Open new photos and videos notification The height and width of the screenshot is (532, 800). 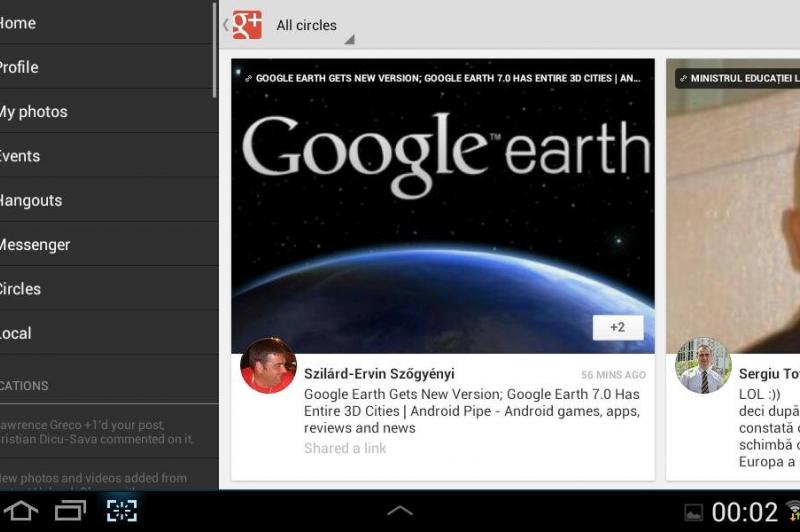[x=109, y=475]
